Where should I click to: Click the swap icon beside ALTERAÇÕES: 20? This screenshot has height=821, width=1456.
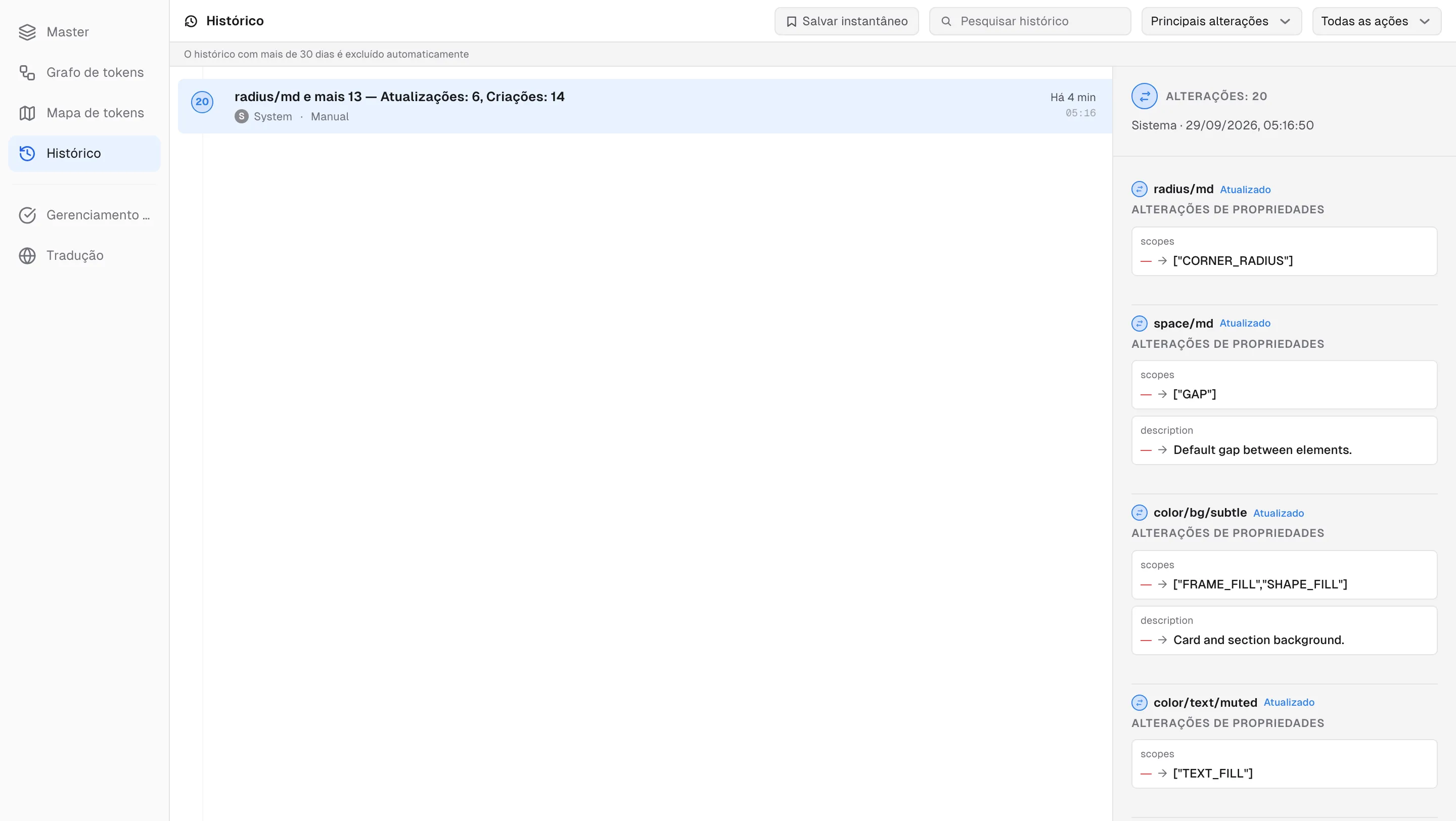[x=1145, y=96]
